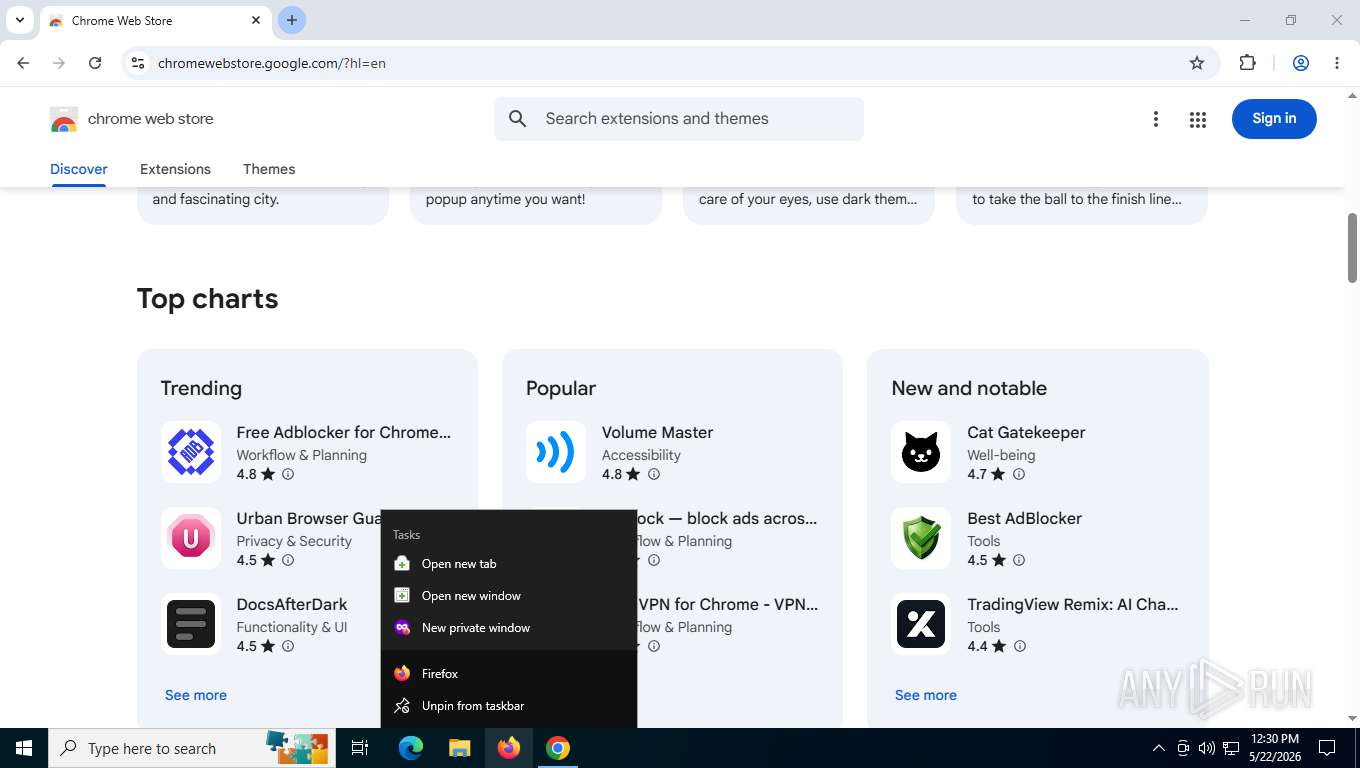The width and height of the screenshot is (1360, 768).
Task: Open Best AdBlocker title link
Action: tap(1024, 518)
